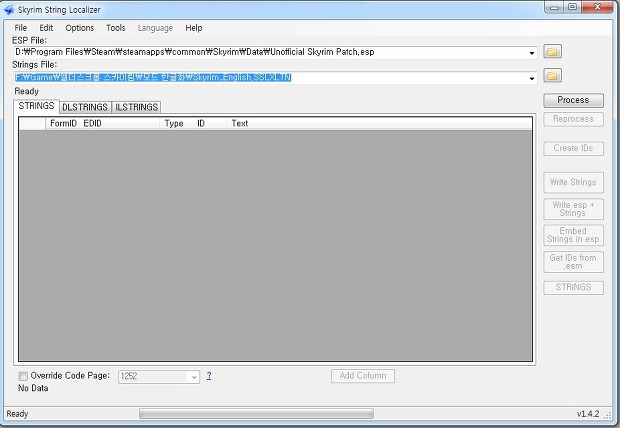Viewport: 620px width, 428px height.
Task: Switch to the STRINGS tab
Action: 36,106
